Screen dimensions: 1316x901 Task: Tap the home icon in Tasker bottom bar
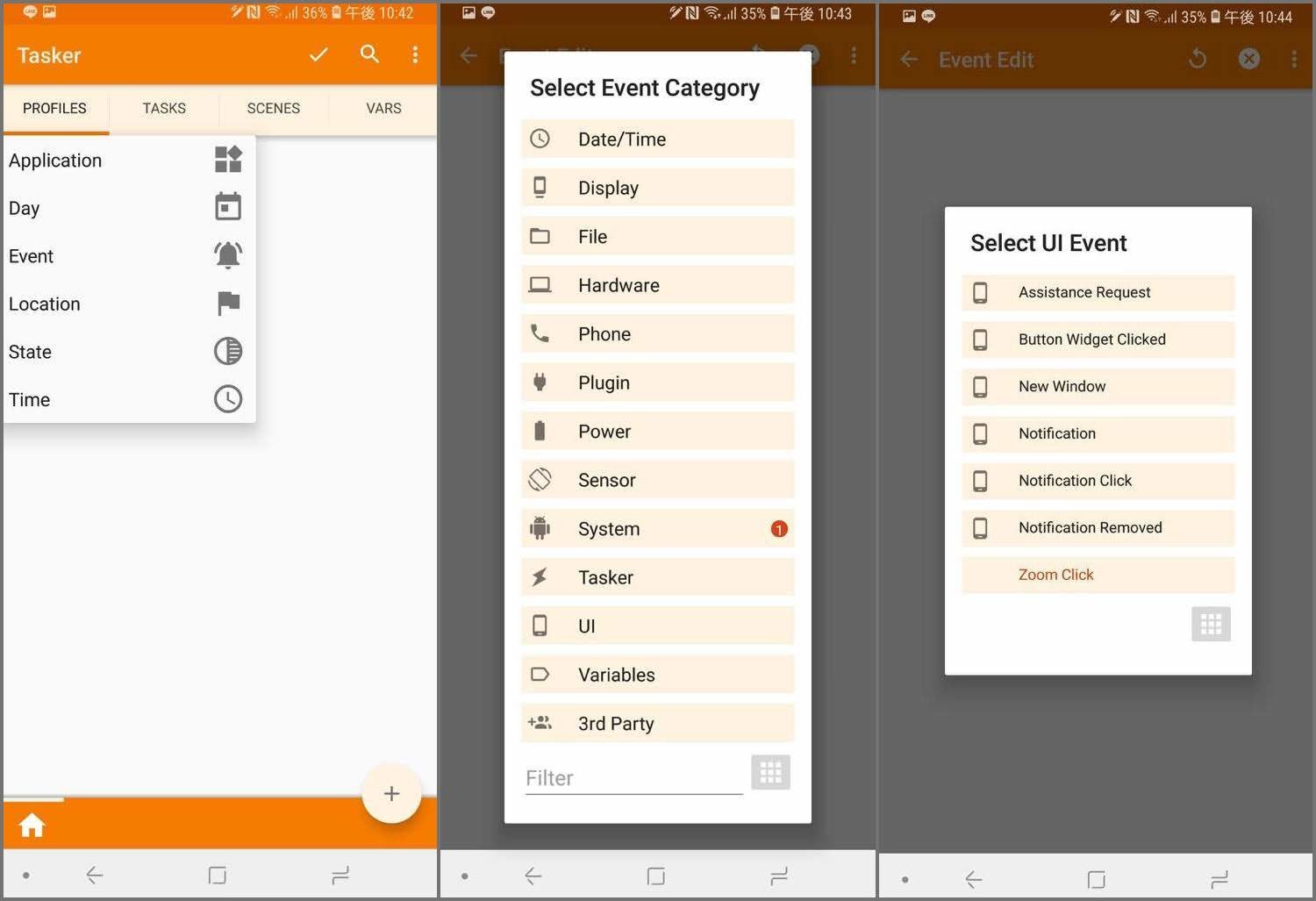[x=32, y=826]
